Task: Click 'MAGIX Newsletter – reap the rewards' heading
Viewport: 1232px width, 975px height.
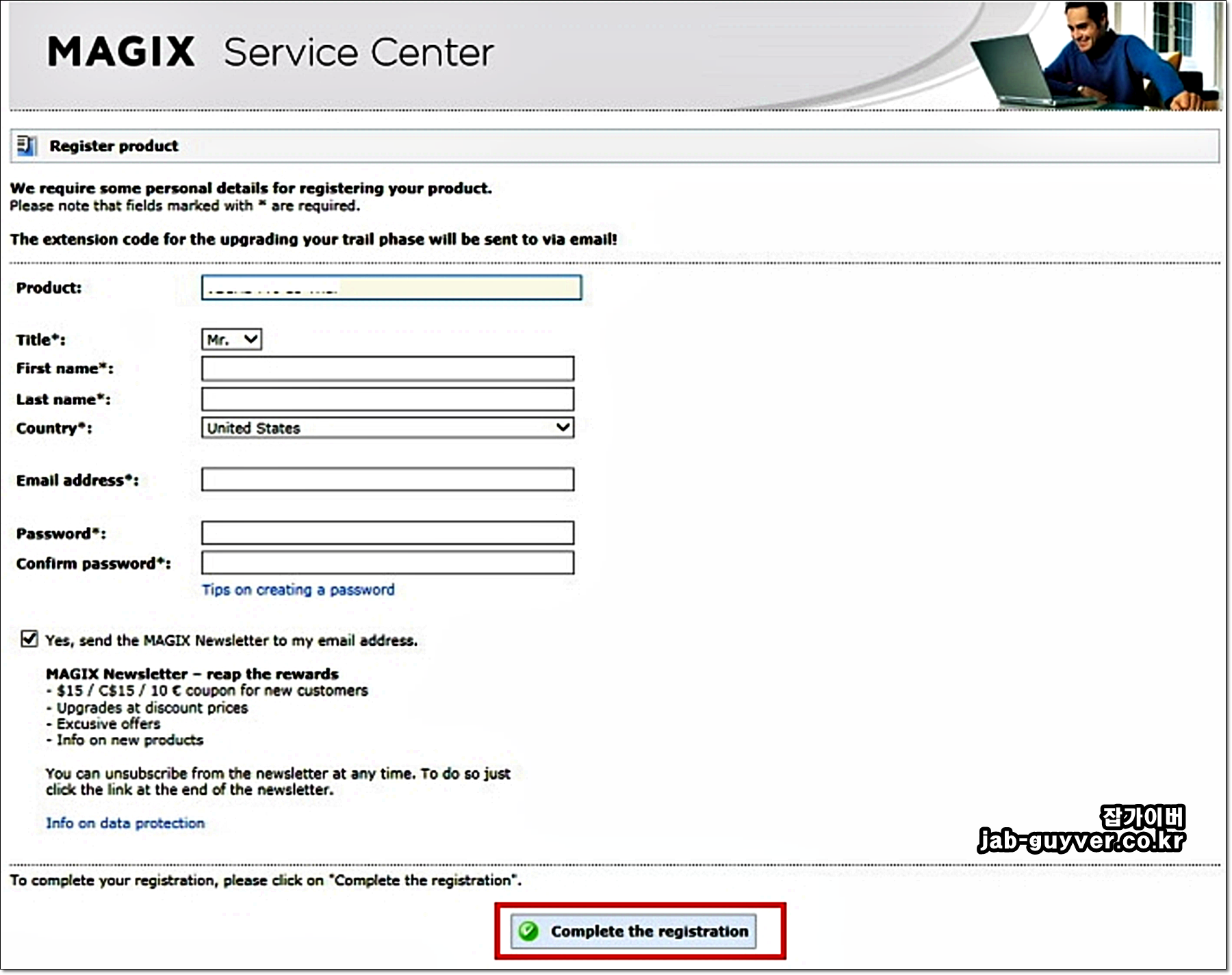Action: 192,674
